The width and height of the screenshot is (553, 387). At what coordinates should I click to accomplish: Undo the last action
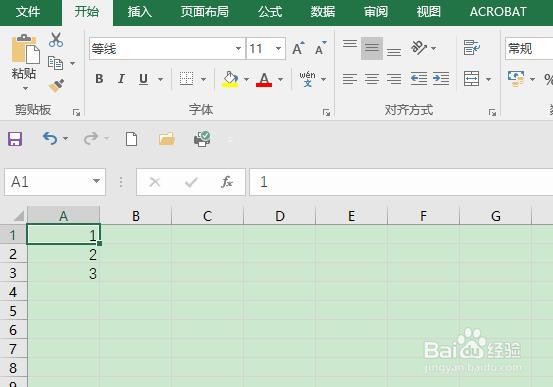(x=50, y=139)
